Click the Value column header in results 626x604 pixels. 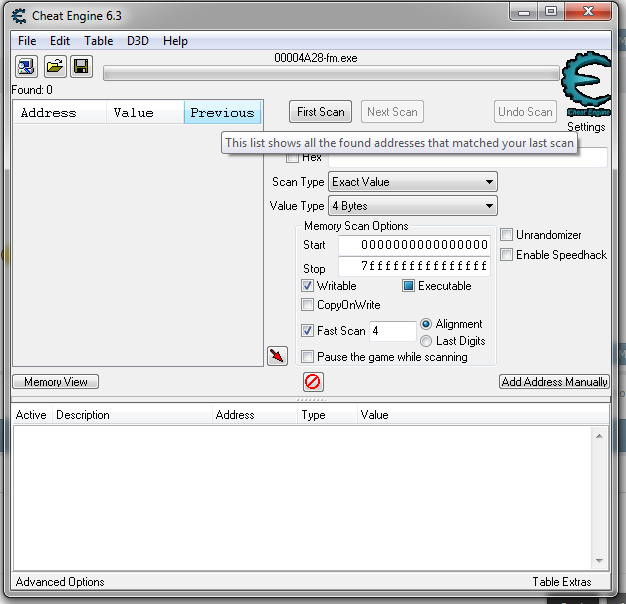(145, 113)
